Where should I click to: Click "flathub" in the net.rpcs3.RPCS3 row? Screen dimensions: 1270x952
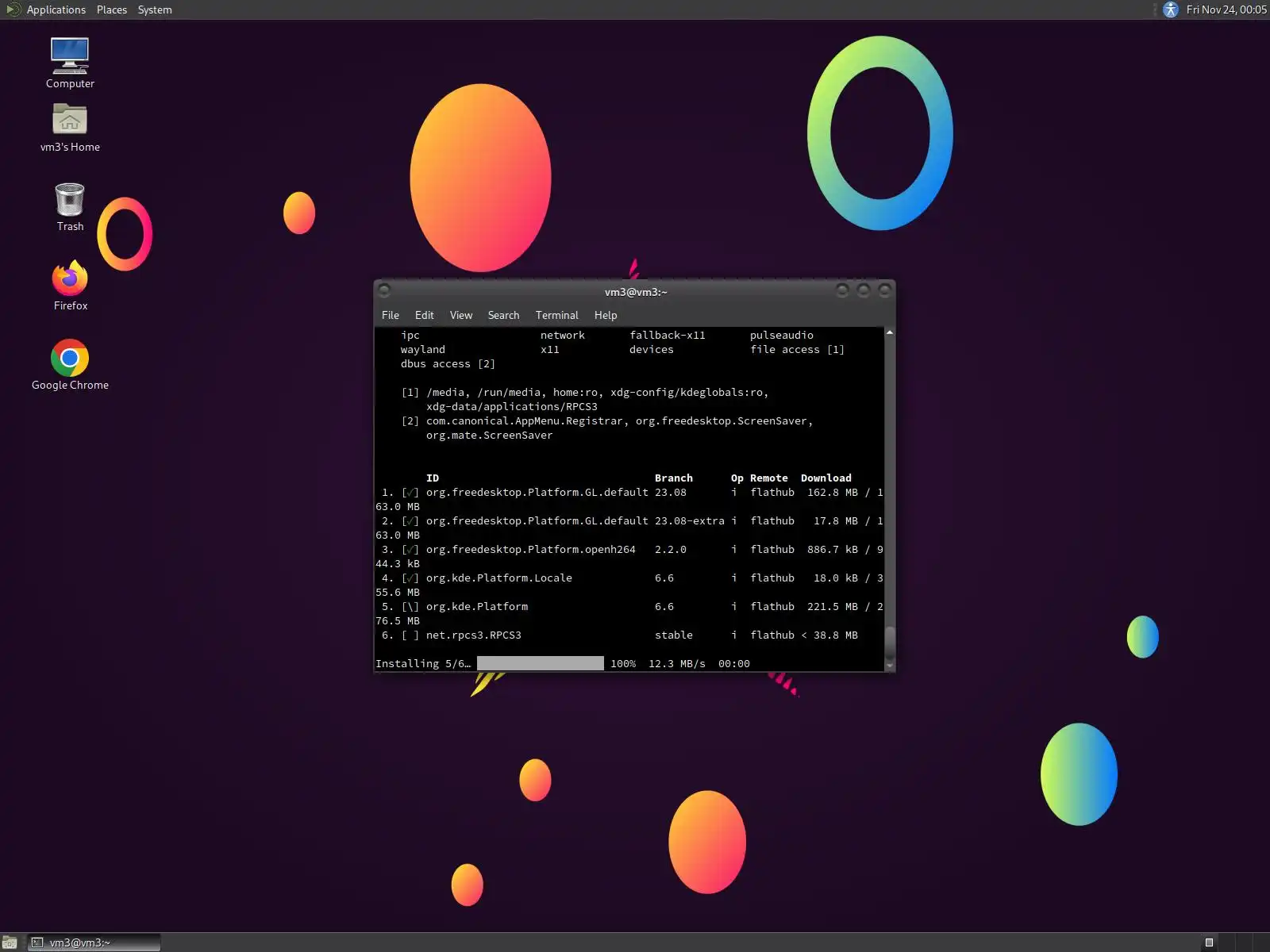point(772,635)
